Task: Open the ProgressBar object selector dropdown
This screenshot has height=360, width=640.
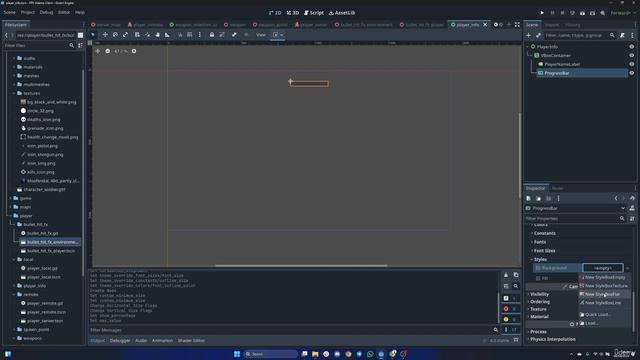Action: (623, 208)
